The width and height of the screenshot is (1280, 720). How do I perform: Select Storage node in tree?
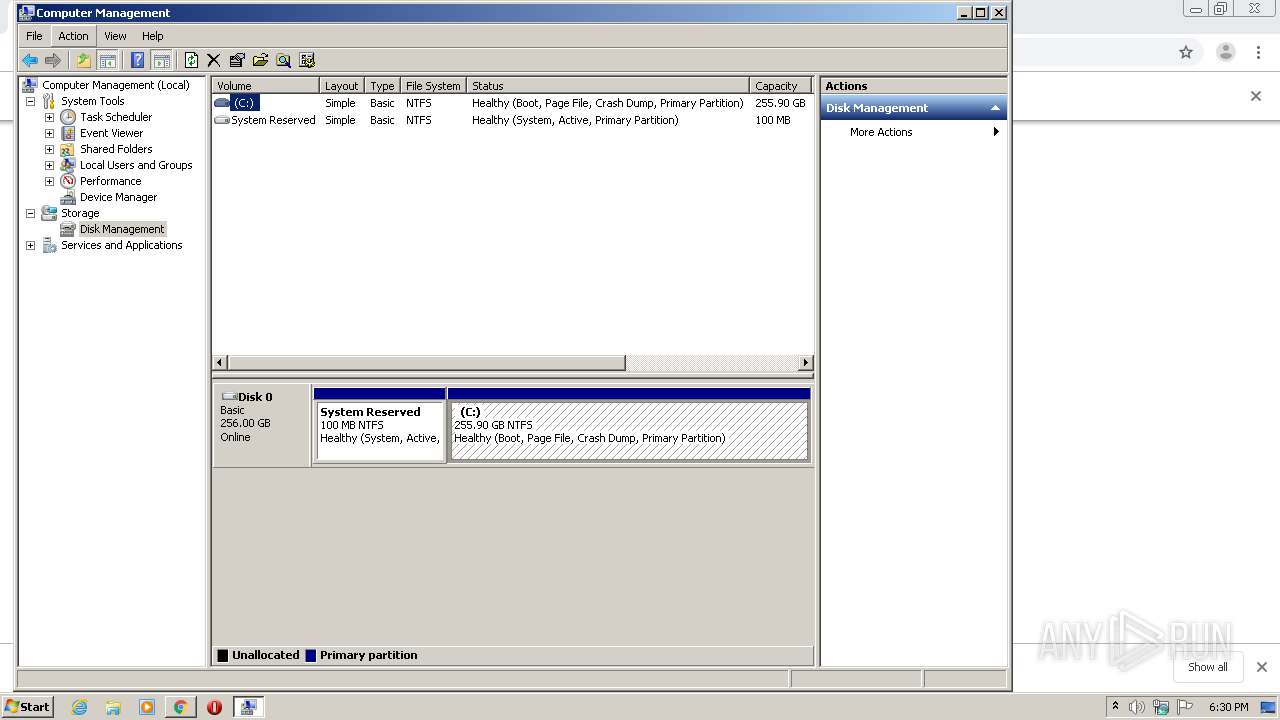(x=80, y=213)
